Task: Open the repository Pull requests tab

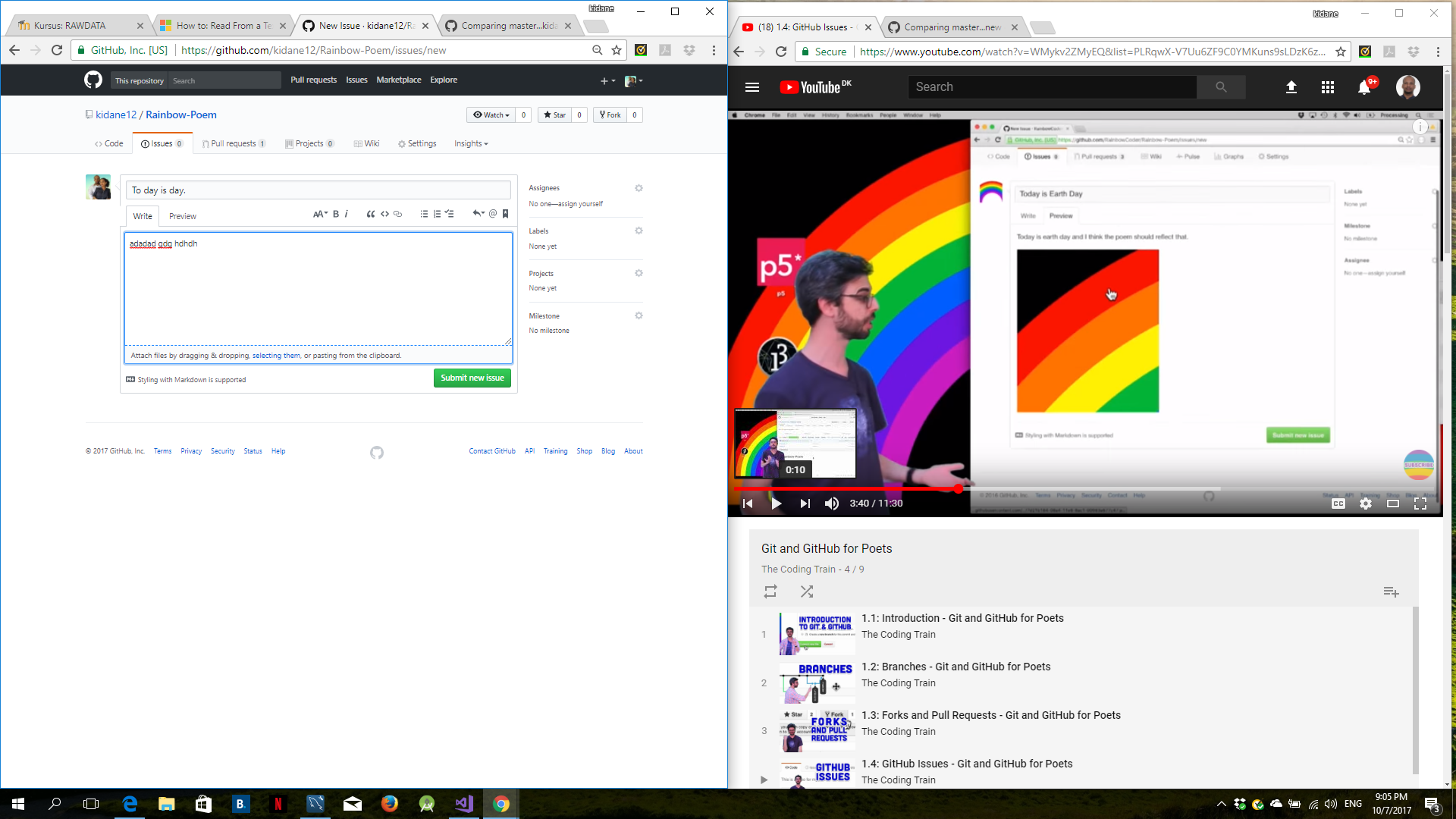Action: [234, 143]
